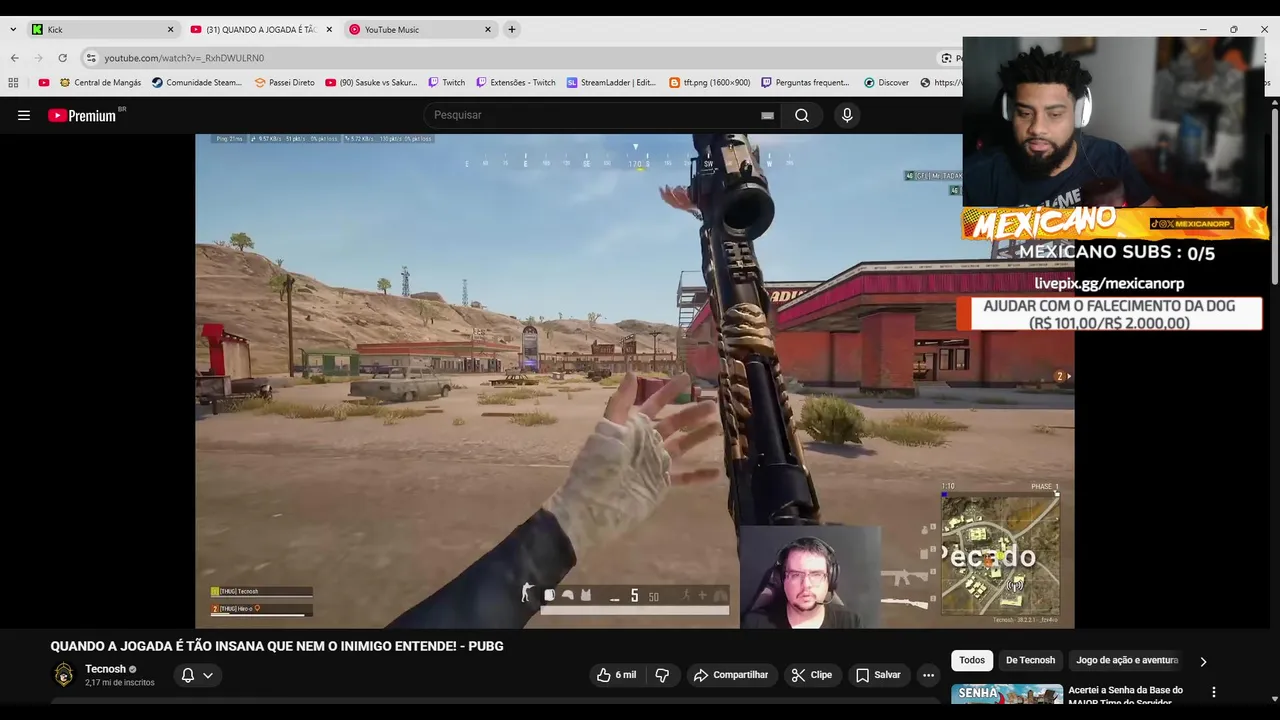
Task: Open Comunidade Steam bookmark
Action: [197, 83]
